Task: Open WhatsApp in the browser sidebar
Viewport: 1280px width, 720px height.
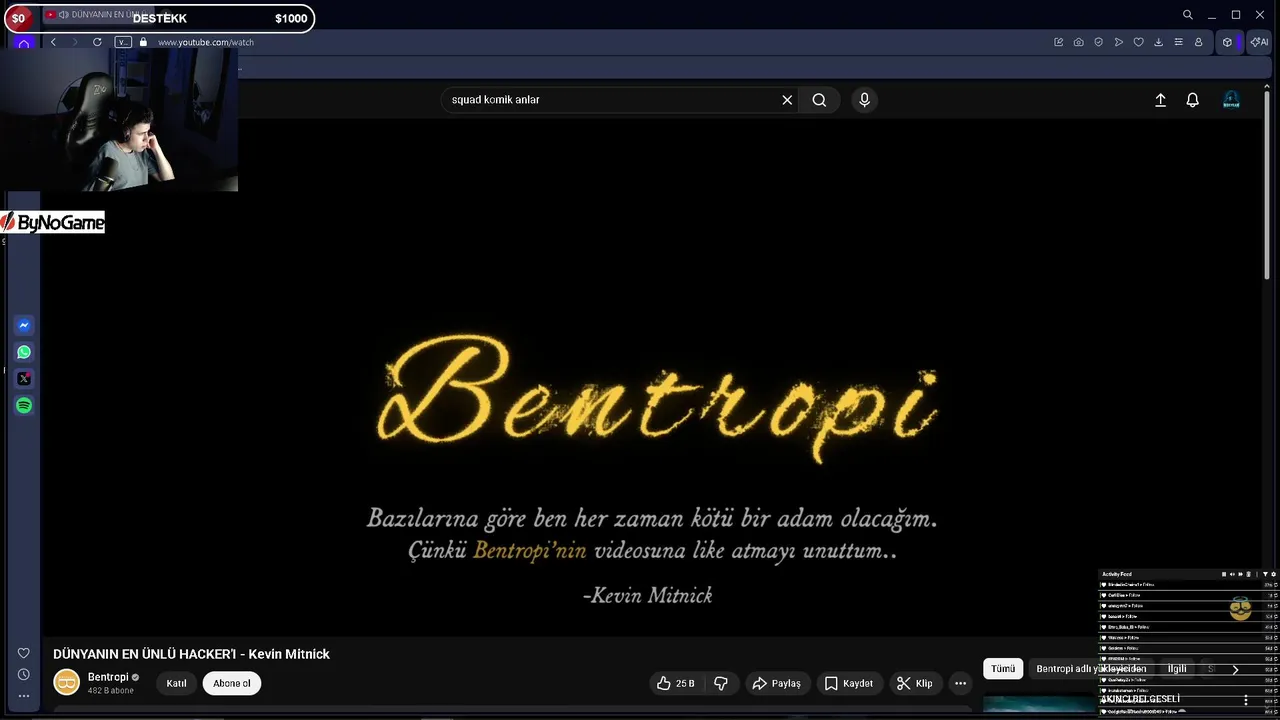Action: click(24, 352)
